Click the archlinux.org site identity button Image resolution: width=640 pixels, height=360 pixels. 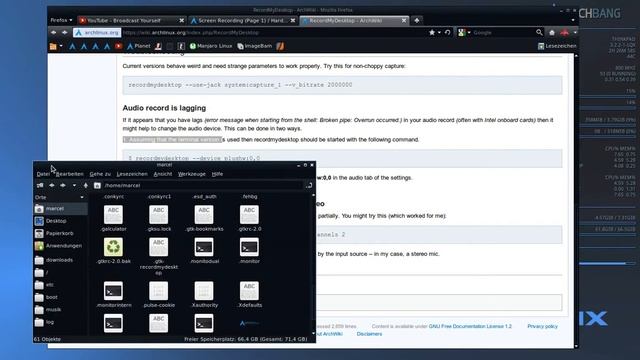tap(97, 33)
